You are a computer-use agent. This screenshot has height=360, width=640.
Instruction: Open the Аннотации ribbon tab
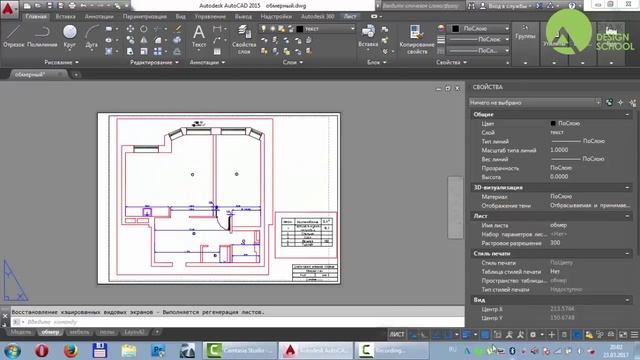click(99, 17)
